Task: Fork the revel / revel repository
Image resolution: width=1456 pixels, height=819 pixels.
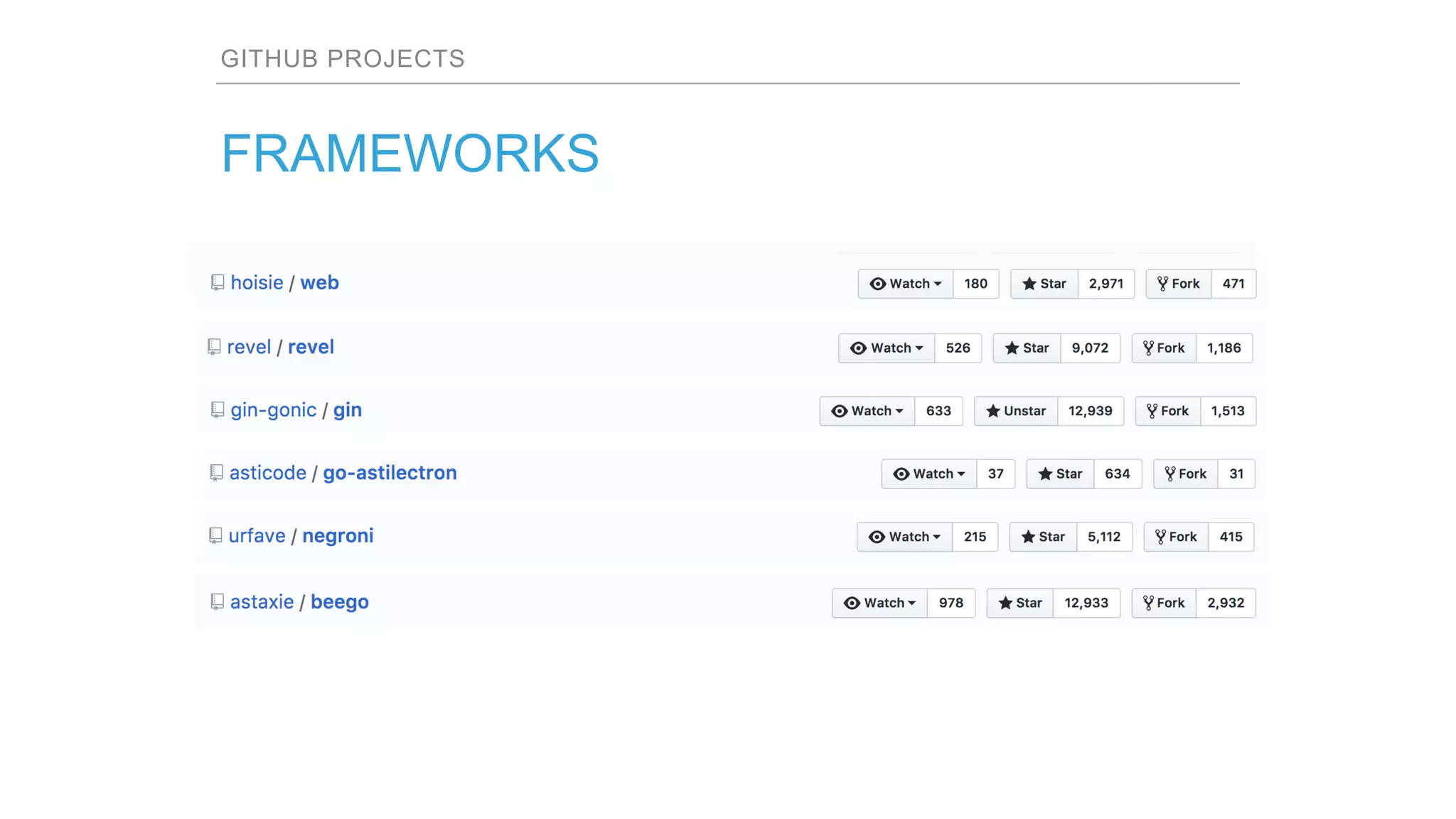Action: (1164, 348)
